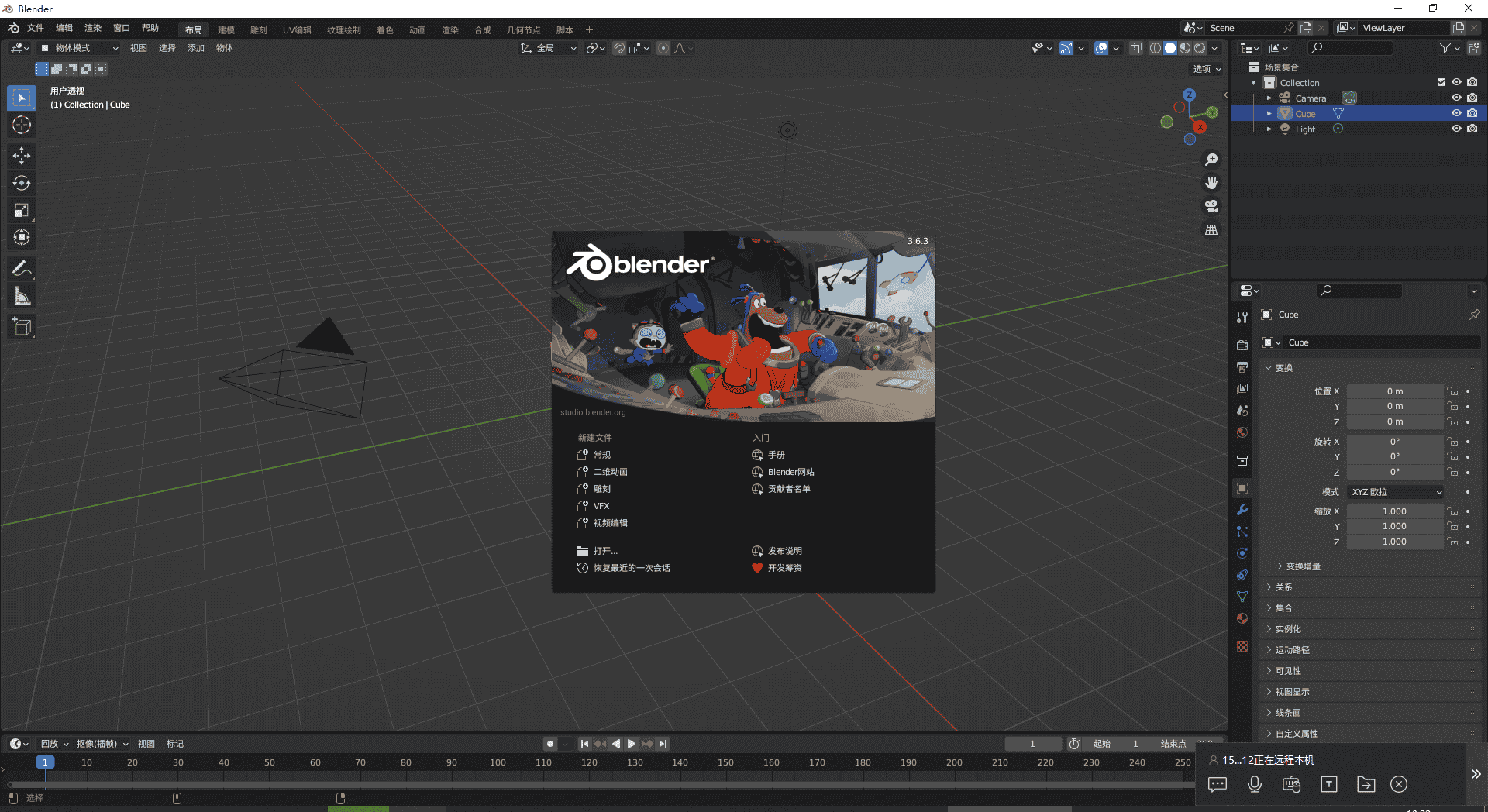Create new 常规 file from splash
Screen dimensions: 1488x812
pos(601,455)
